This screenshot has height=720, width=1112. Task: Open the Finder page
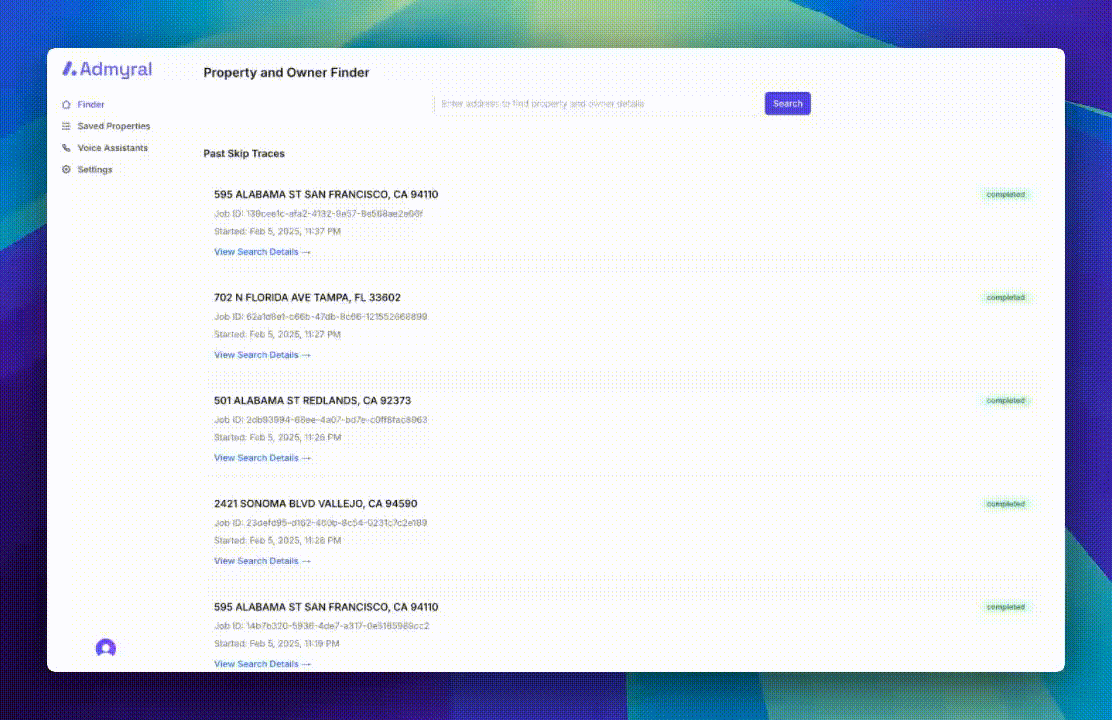(x=91, y=104)
